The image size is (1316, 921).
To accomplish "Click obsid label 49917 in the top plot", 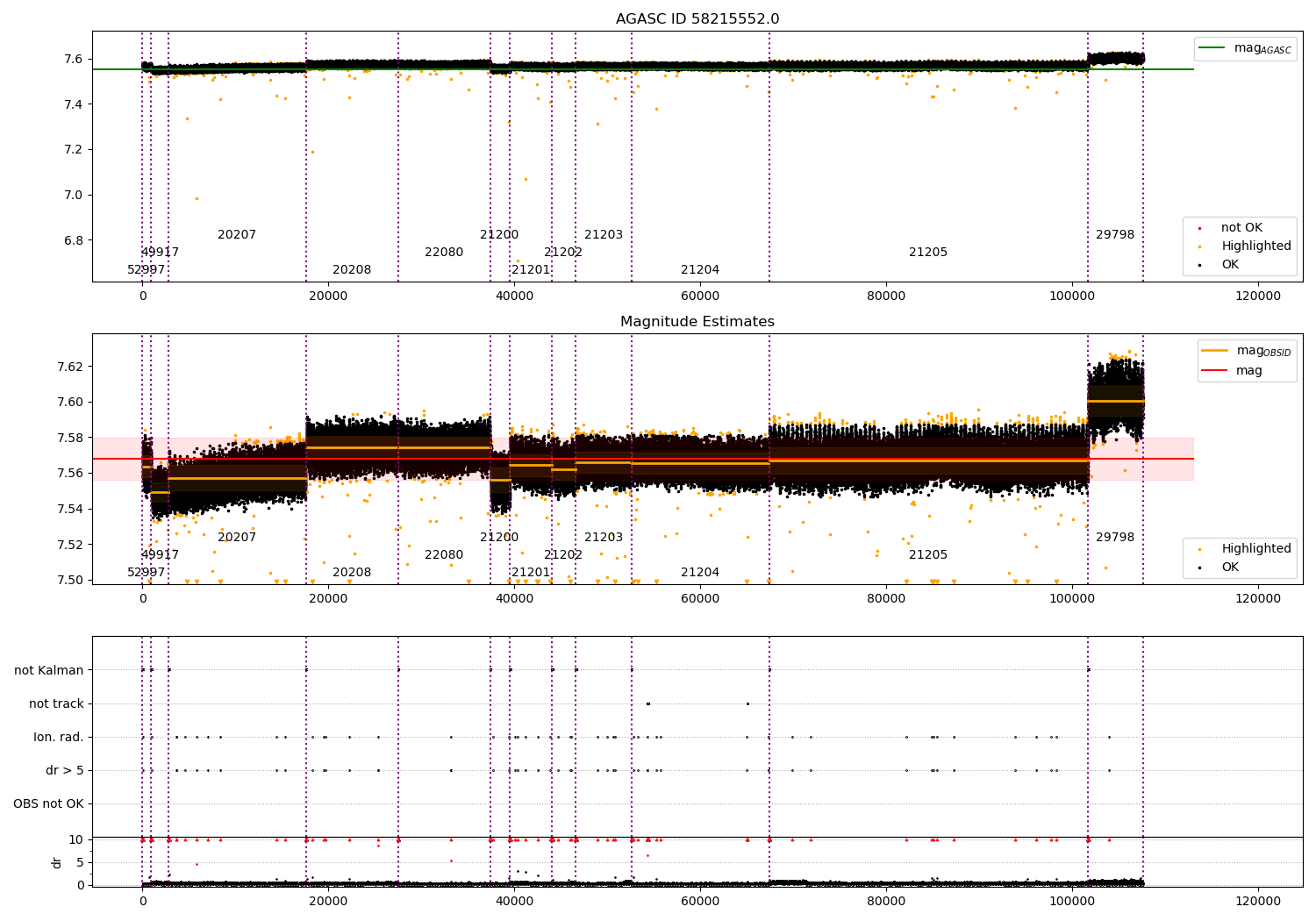I will 160,253.
